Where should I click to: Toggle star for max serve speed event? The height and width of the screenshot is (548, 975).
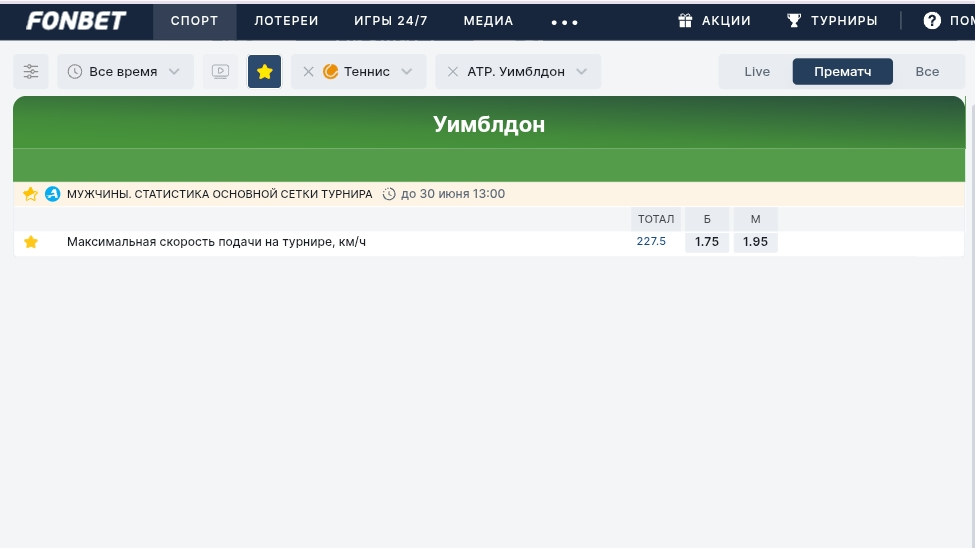(30, 242)
